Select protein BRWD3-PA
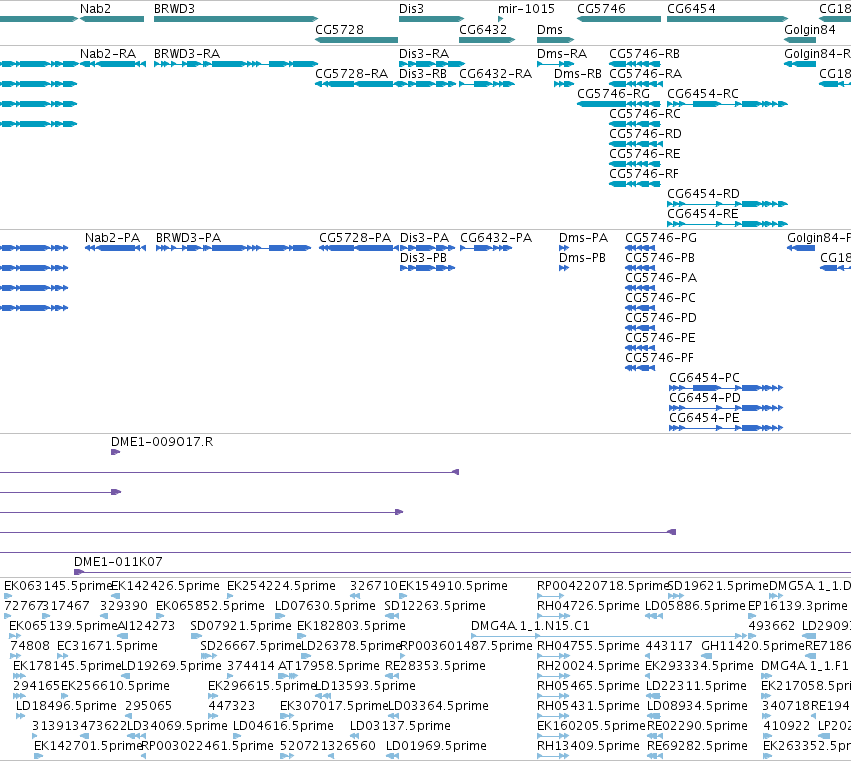Screen dimensions: 851x761 (x=188, y=238)
